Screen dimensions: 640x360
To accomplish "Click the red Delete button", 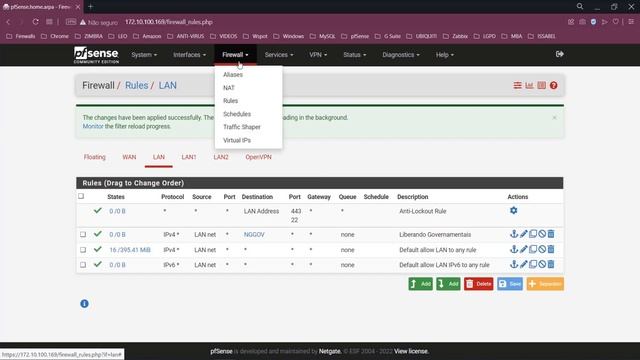I will (478, 284).
